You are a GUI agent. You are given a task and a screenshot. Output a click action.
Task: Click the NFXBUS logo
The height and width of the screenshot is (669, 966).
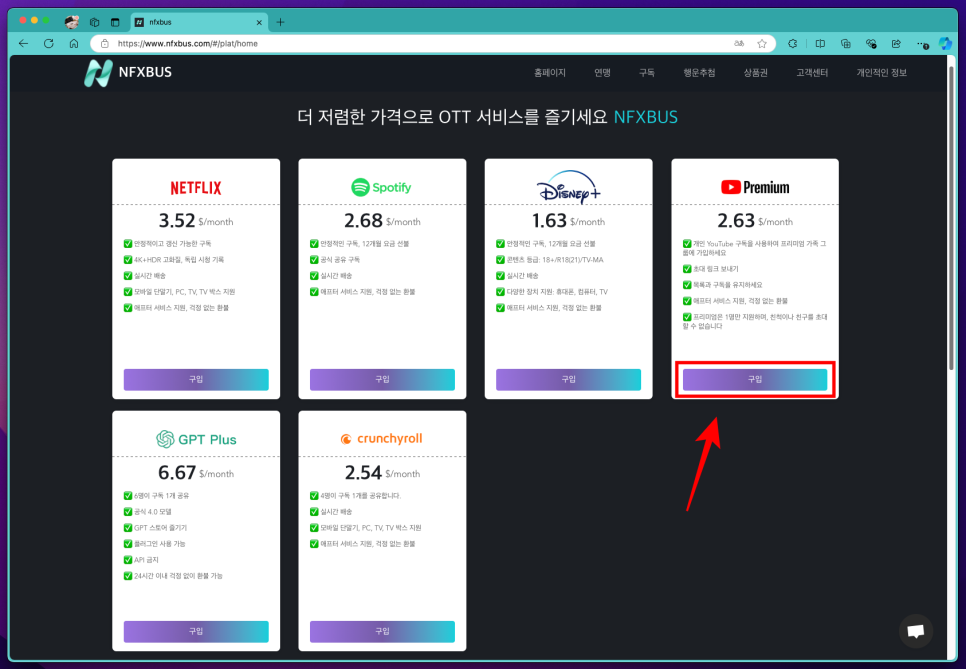128,73
